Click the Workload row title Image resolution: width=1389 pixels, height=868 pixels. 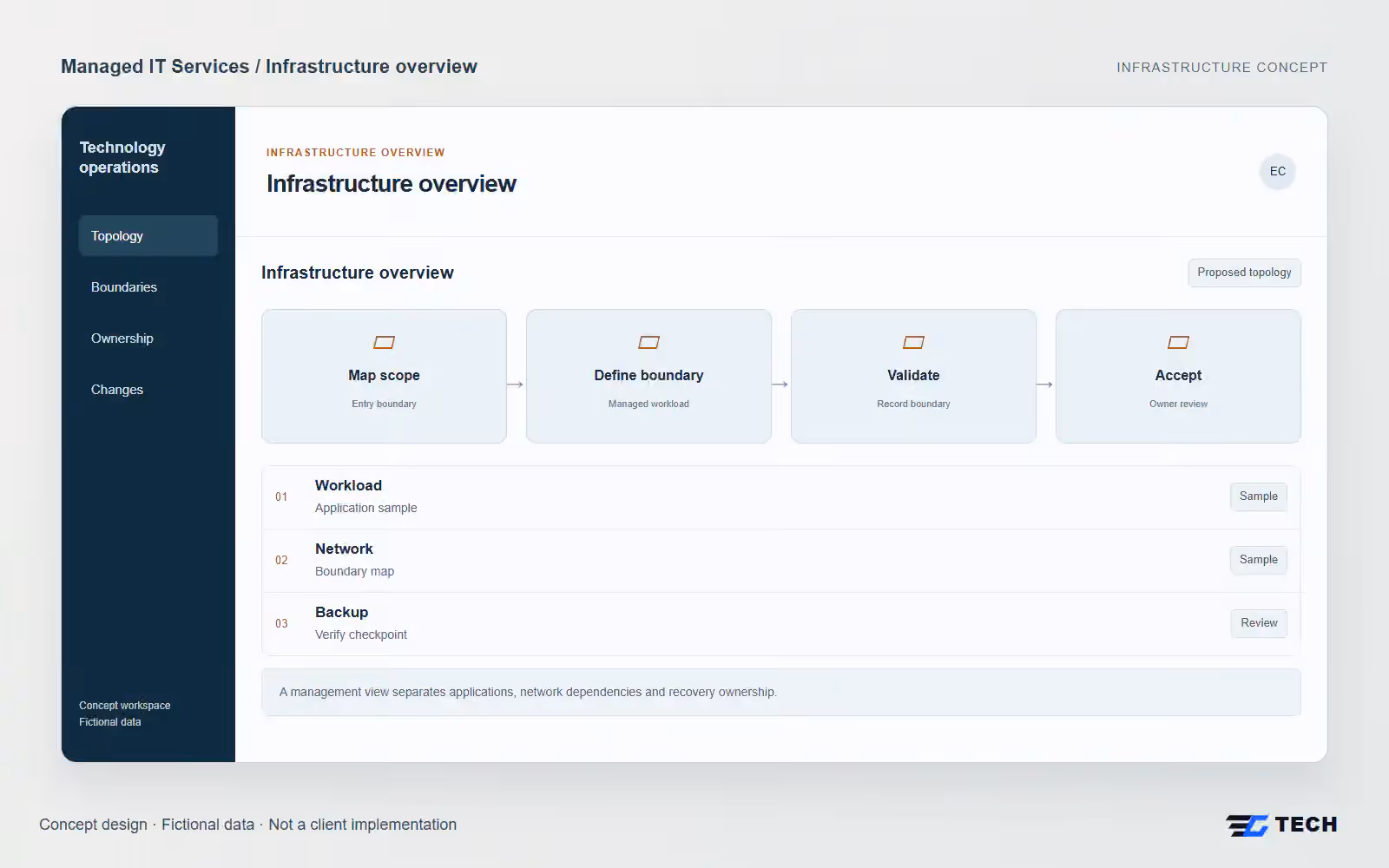click(348, 485)
